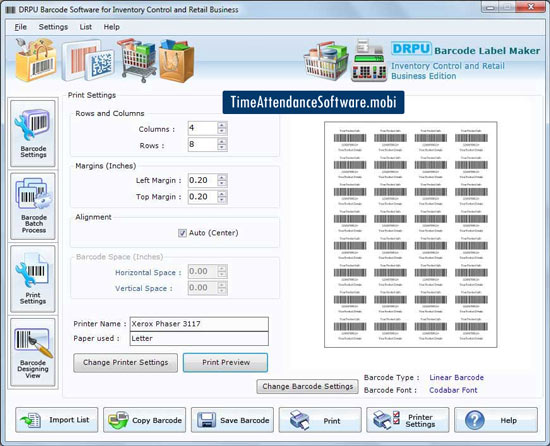Switch to Barcode Designing View icon

point(33,352)
